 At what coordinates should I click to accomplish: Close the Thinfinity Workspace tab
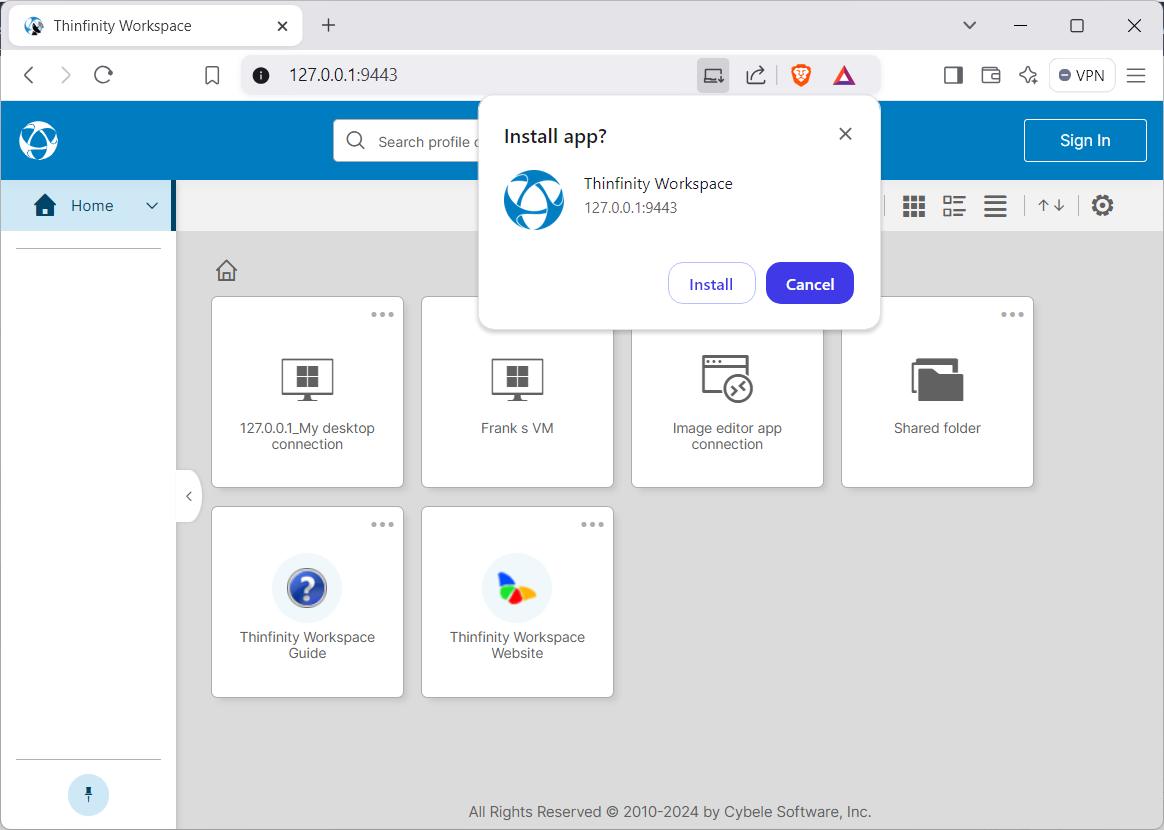point(282,26)
